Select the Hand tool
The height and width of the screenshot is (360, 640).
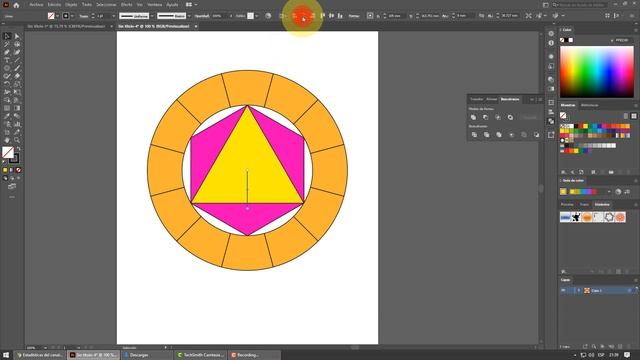click(7, 140)
